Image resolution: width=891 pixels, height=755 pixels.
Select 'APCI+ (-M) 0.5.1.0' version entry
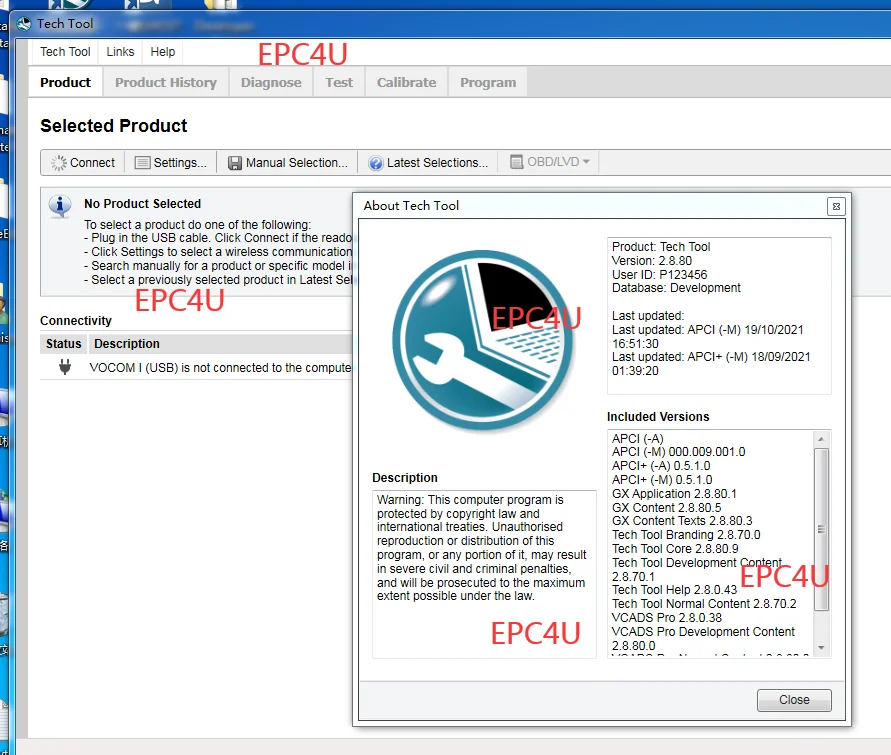click(x=662, y=480)
